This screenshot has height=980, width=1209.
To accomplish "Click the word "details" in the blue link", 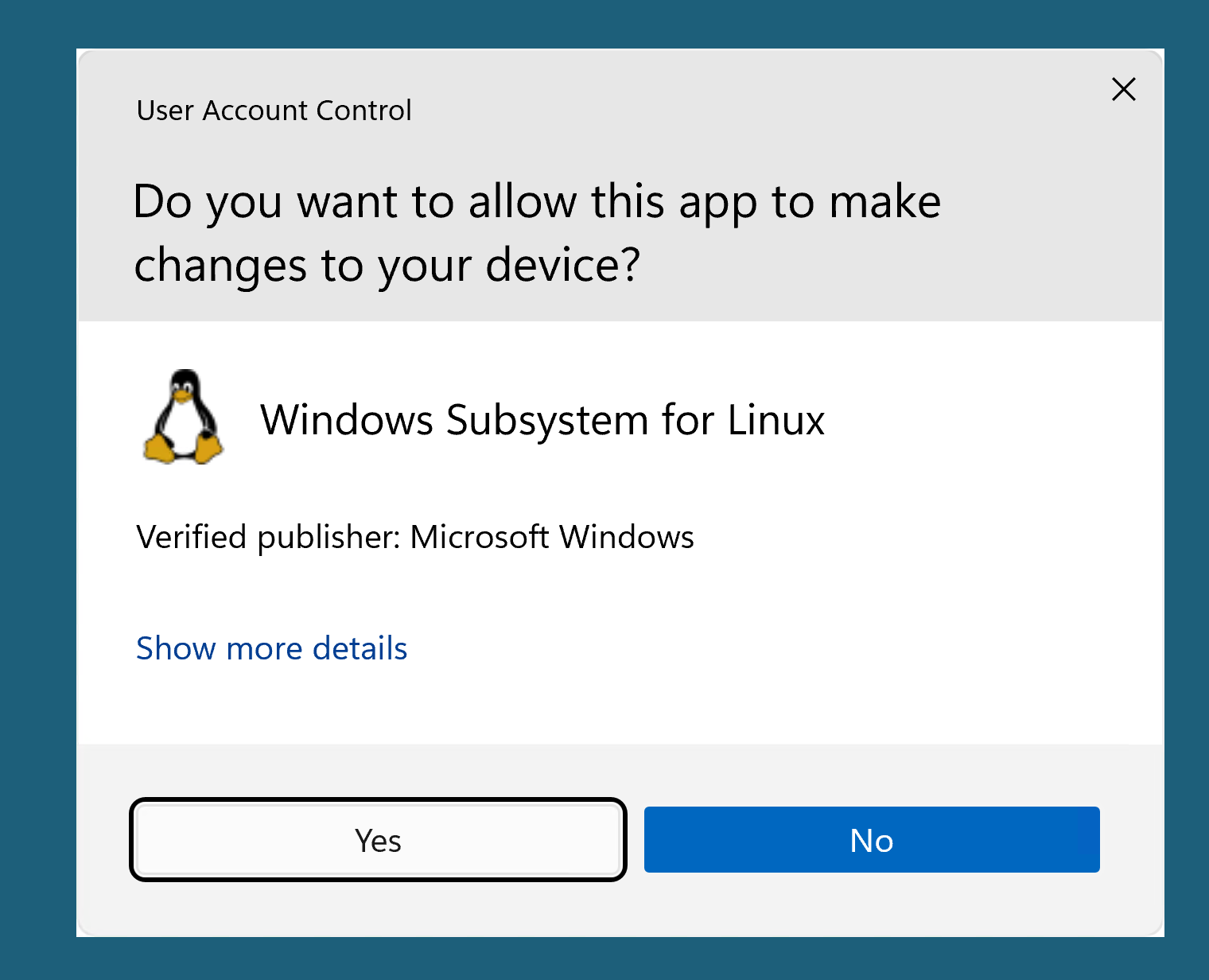I will tap(360, 648).
